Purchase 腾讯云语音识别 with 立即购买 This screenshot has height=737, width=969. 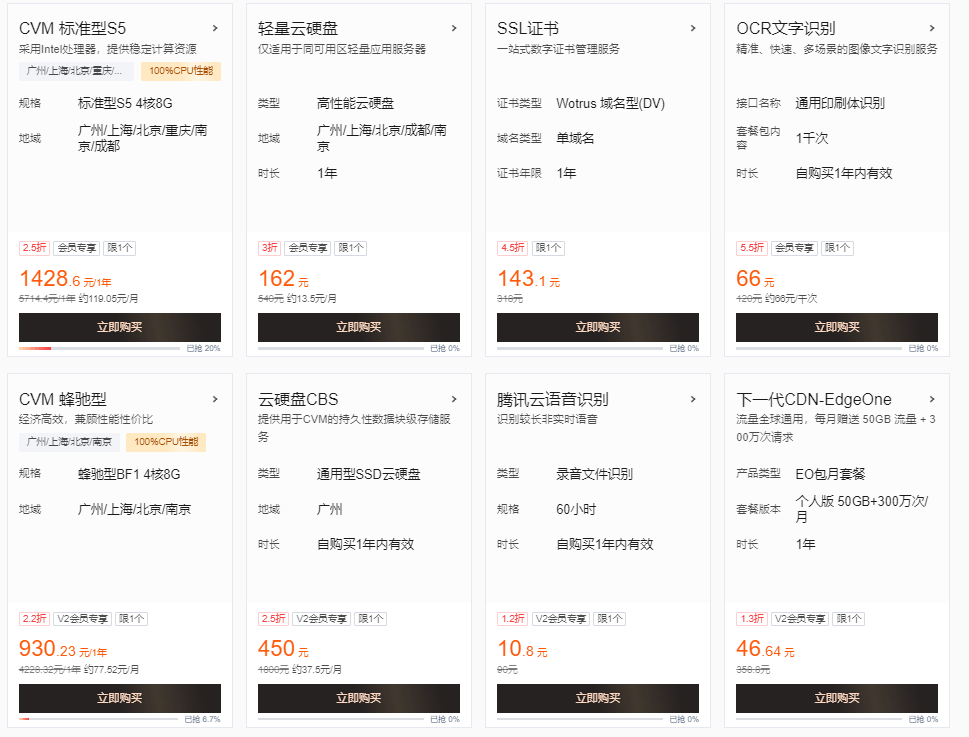tap(598, 698)
